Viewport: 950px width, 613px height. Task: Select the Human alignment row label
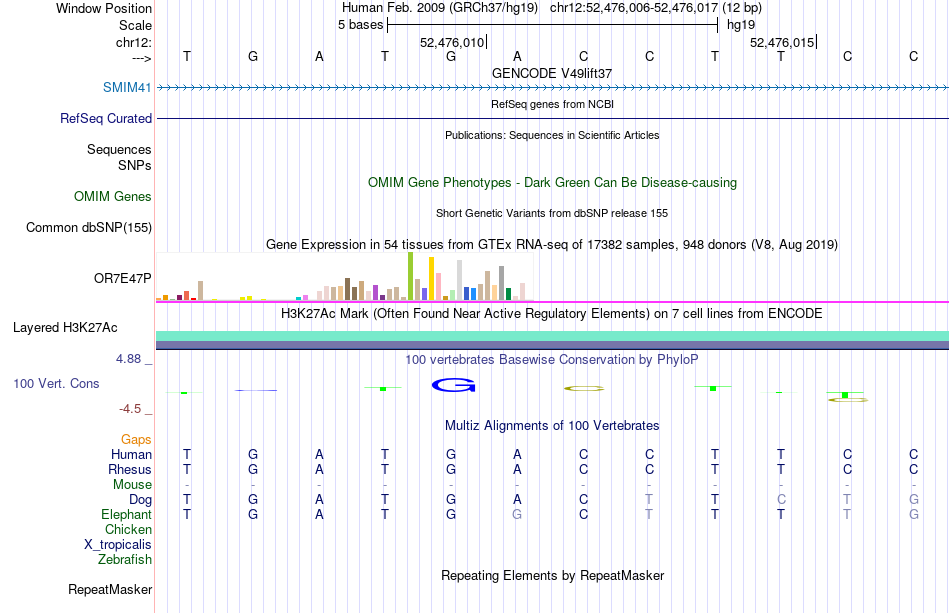[131, 454]
